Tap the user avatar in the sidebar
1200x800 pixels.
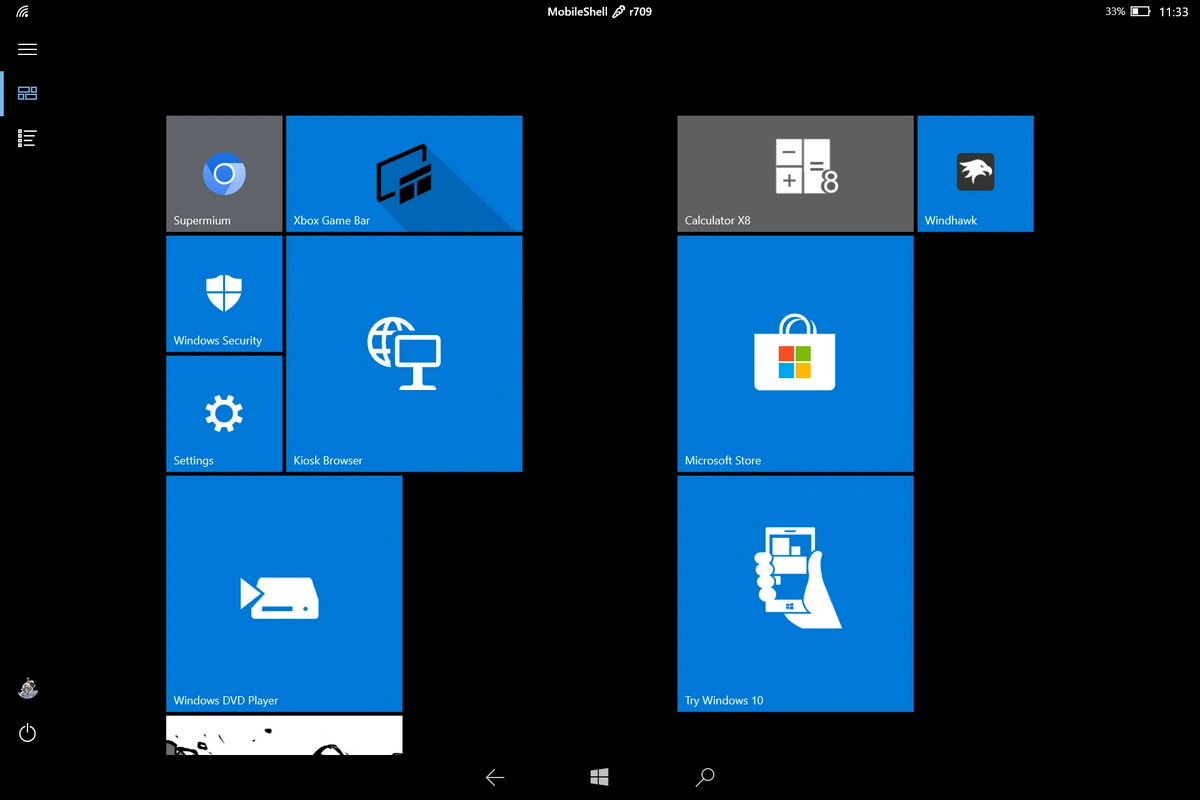(x=27, y=688)
